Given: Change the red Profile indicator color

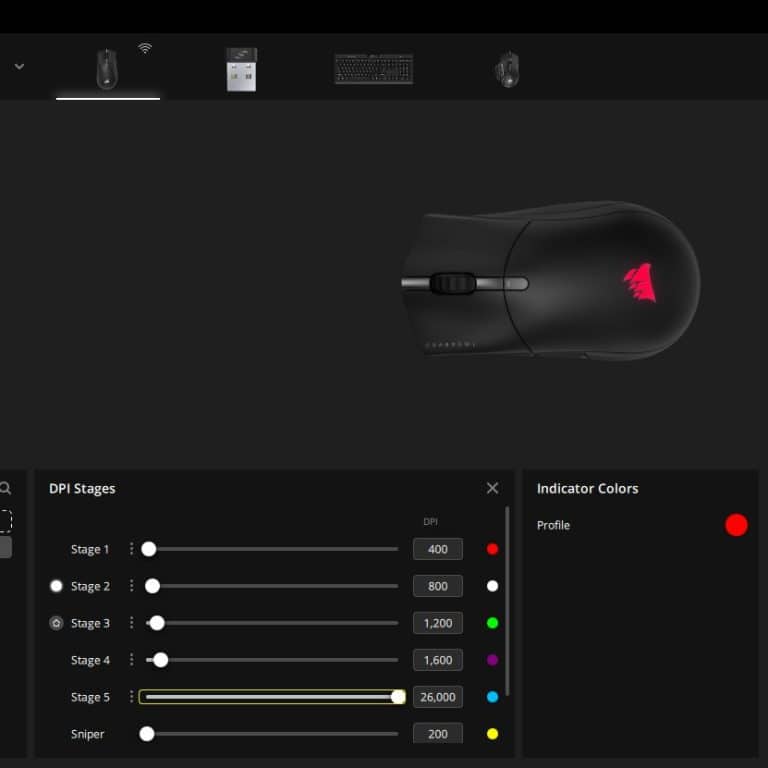Looking at the screenshot, I should 736,525.
